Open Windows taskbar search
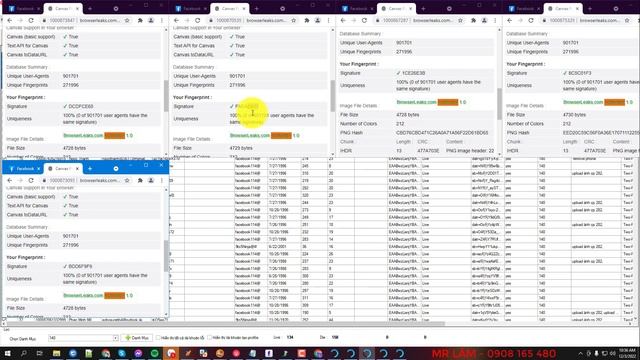The image size is (640, 360). (x=24, y=353)
